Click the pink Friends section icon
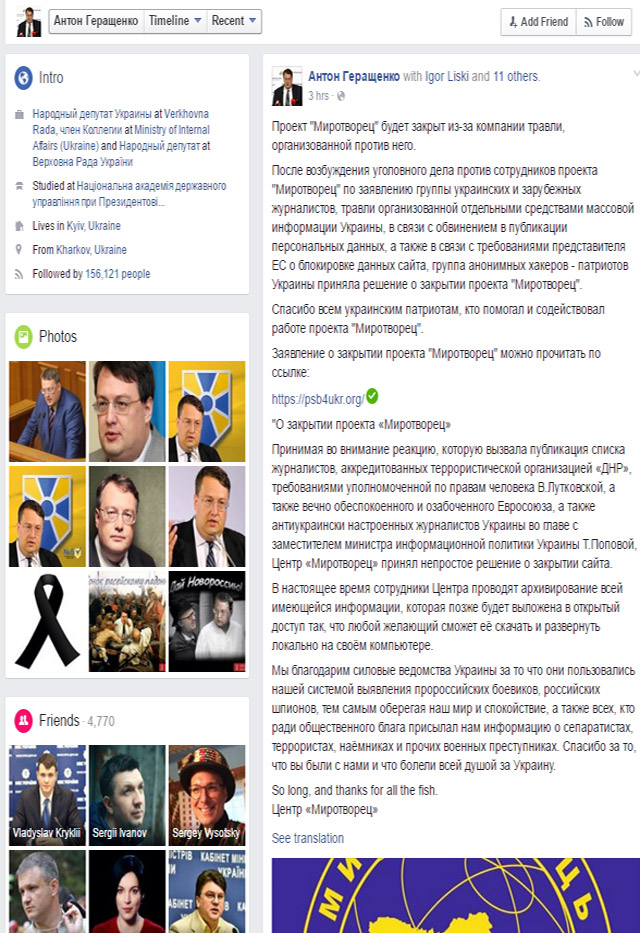Viewport: 640px width, 933px height. (x=23, y=721)
